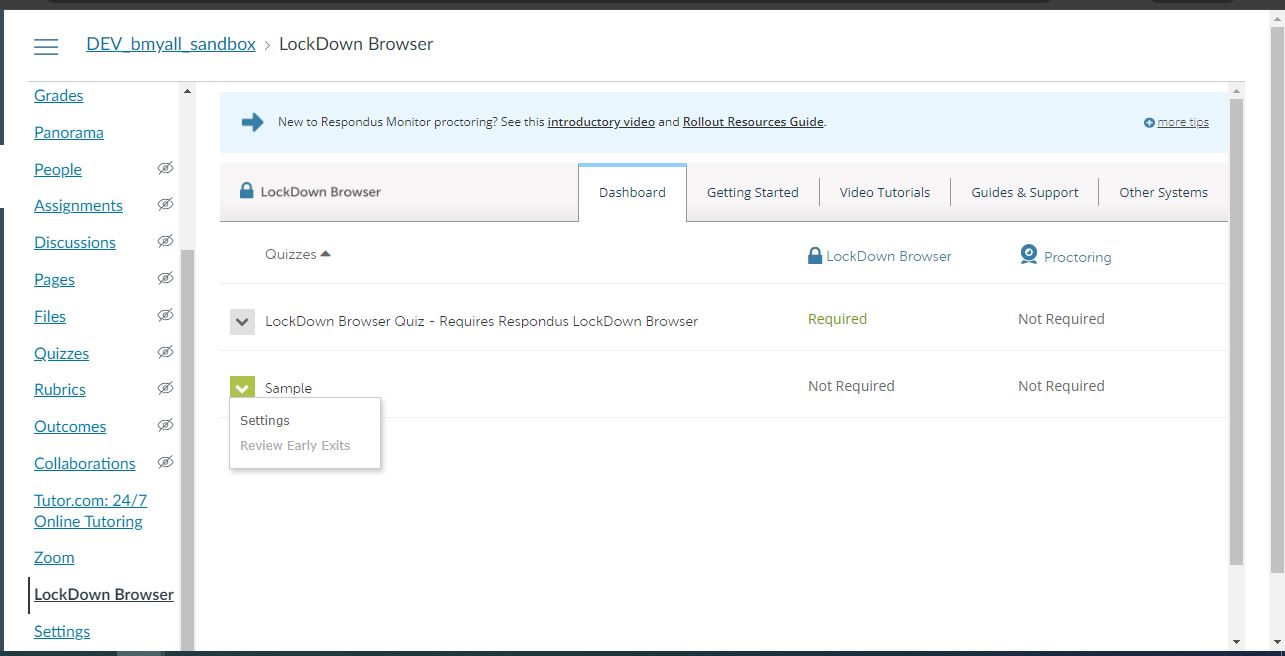This screenshot has height=656, width=1285.
Task: Toggle the eye icon next to Quizzes
Action: [x=166, y=352]
